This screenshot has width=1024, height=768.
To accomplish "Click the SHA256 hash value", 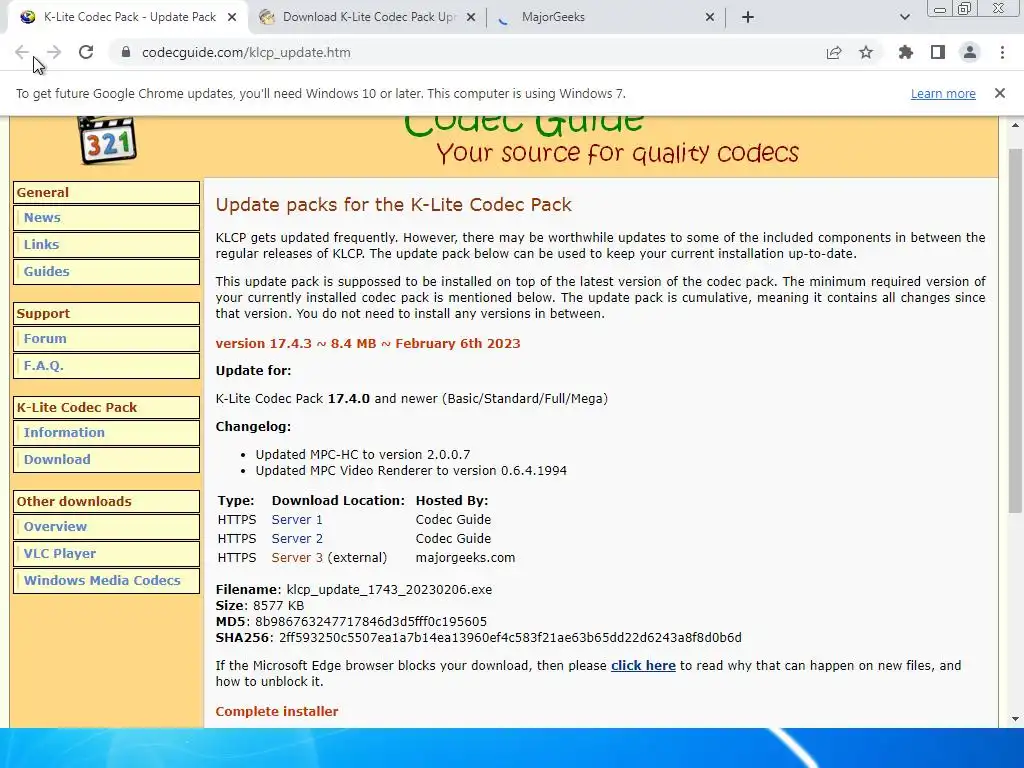I will (x=510, y=638).
